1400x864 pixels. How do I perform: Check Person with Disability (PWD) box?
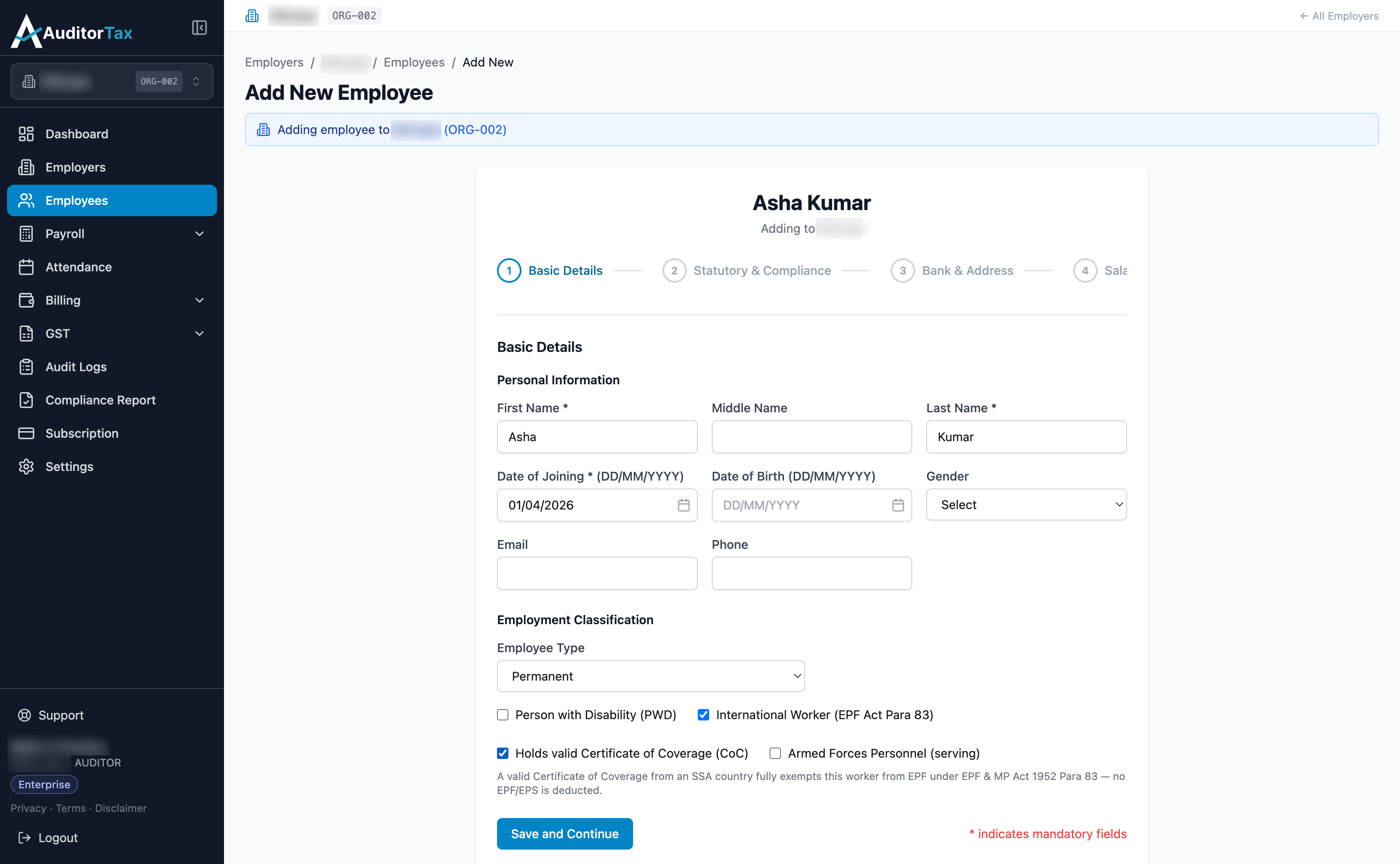pyautogui.click(x=503, y=715)
